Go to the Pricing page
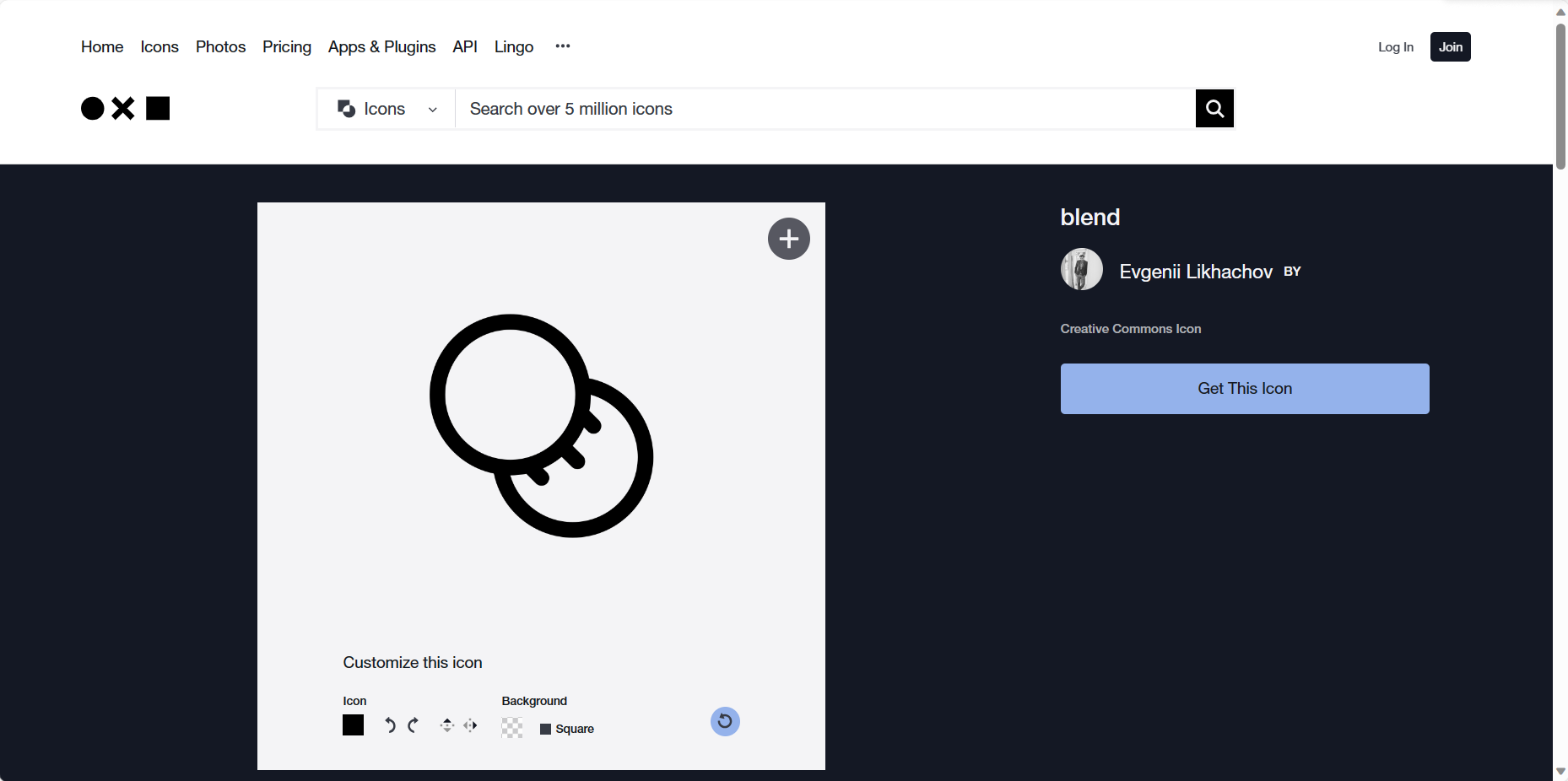This screenshot has width=1568, height=781. coord(286,47)
